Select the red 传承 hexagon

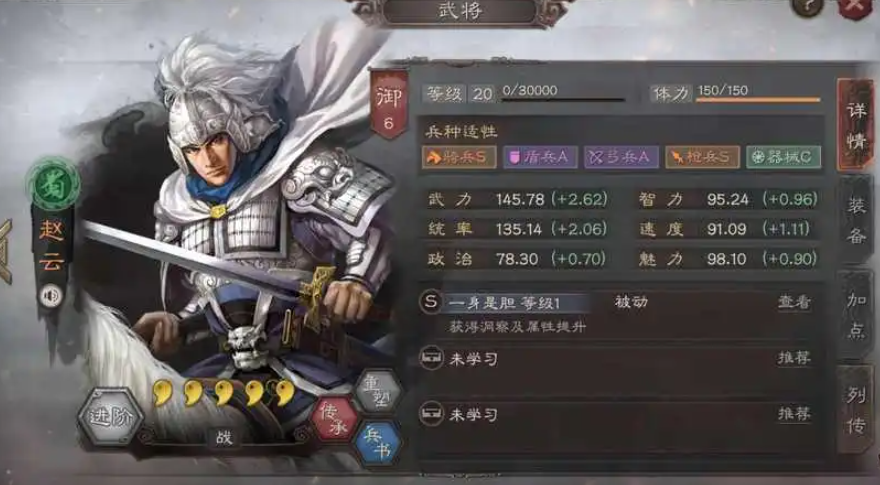[x=334, y=419]
